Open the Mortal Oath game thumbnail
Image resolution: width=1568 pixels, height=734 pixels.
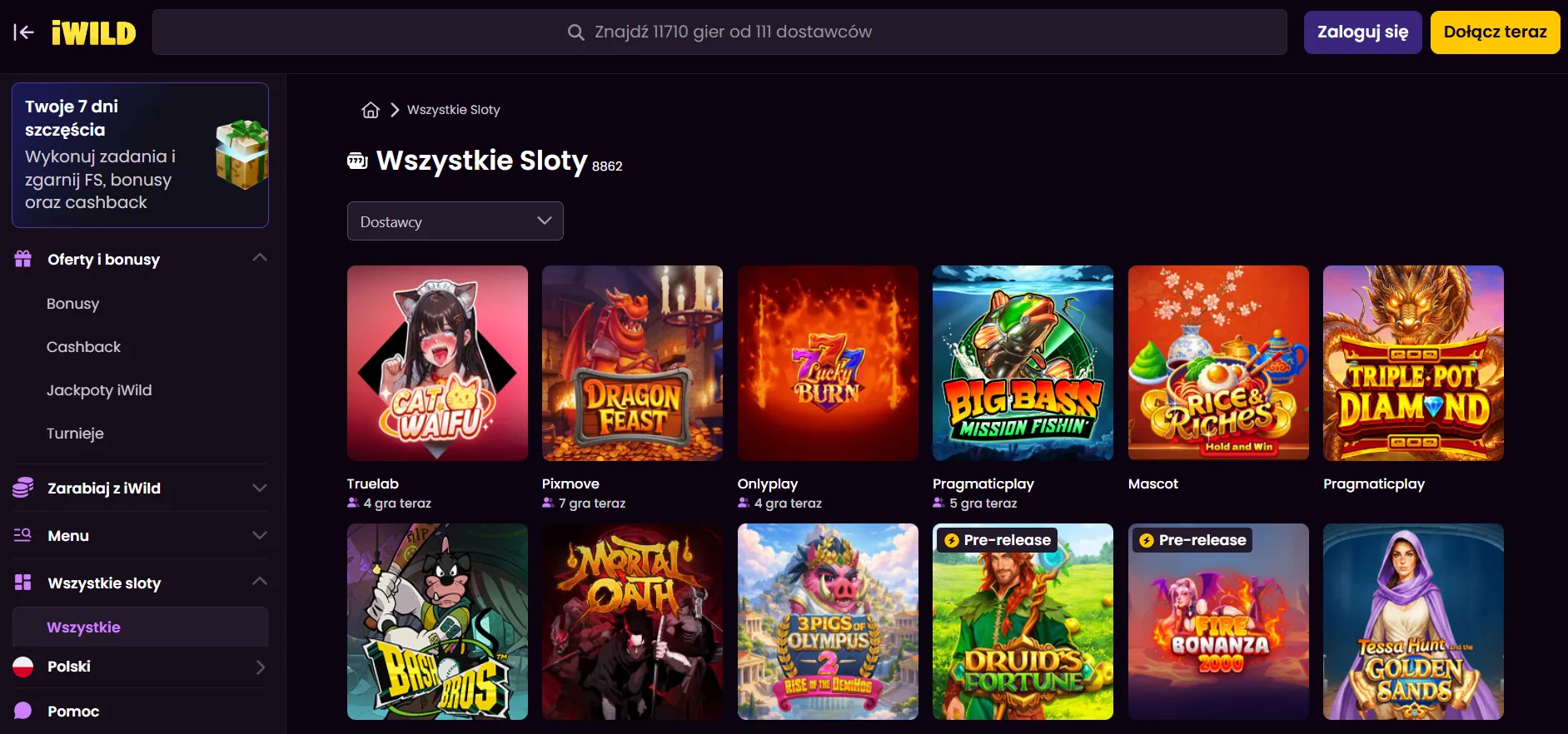pos(632,622)
